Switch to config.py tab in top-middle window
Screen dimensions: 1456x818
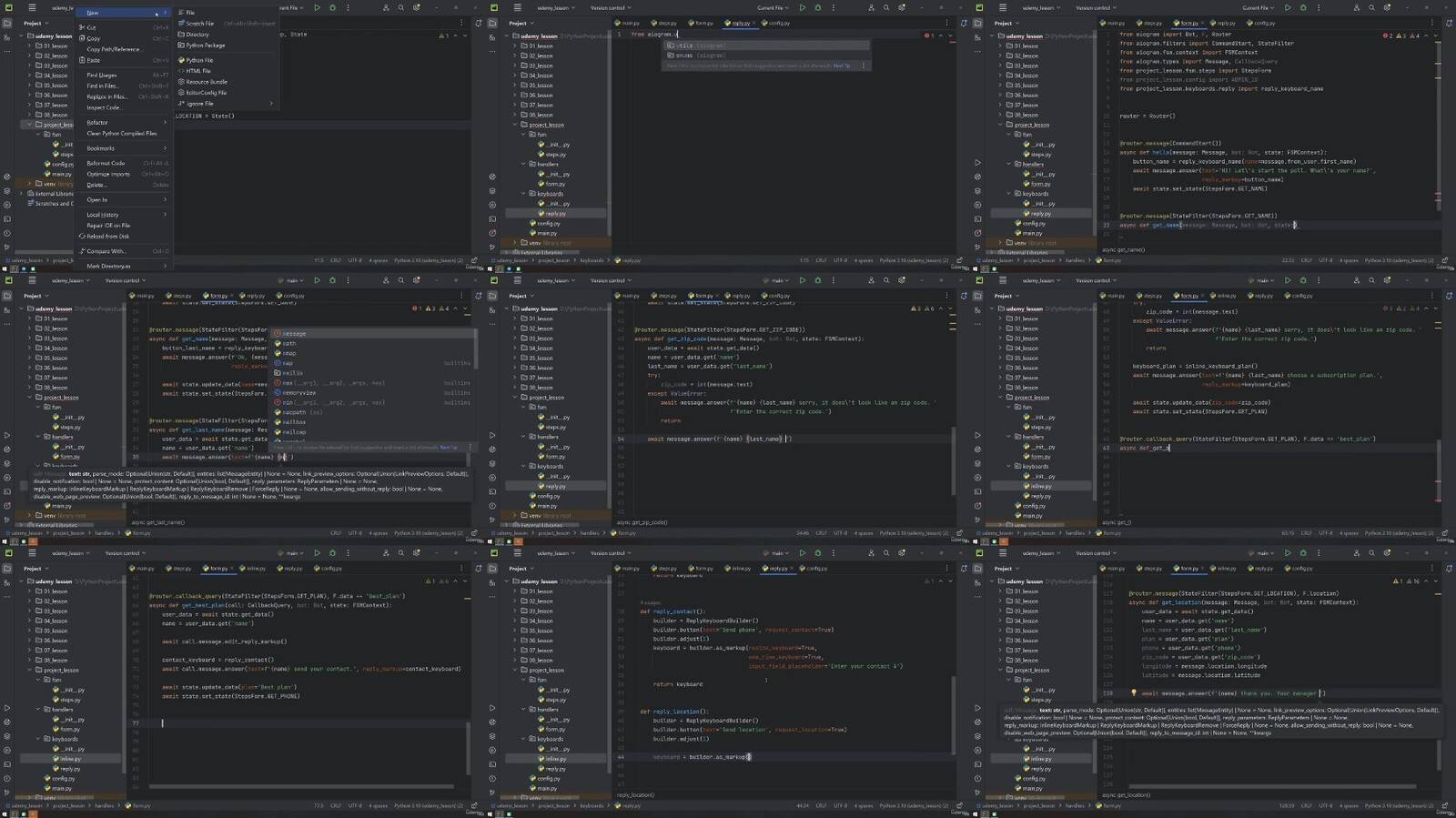tap(779, 23)
